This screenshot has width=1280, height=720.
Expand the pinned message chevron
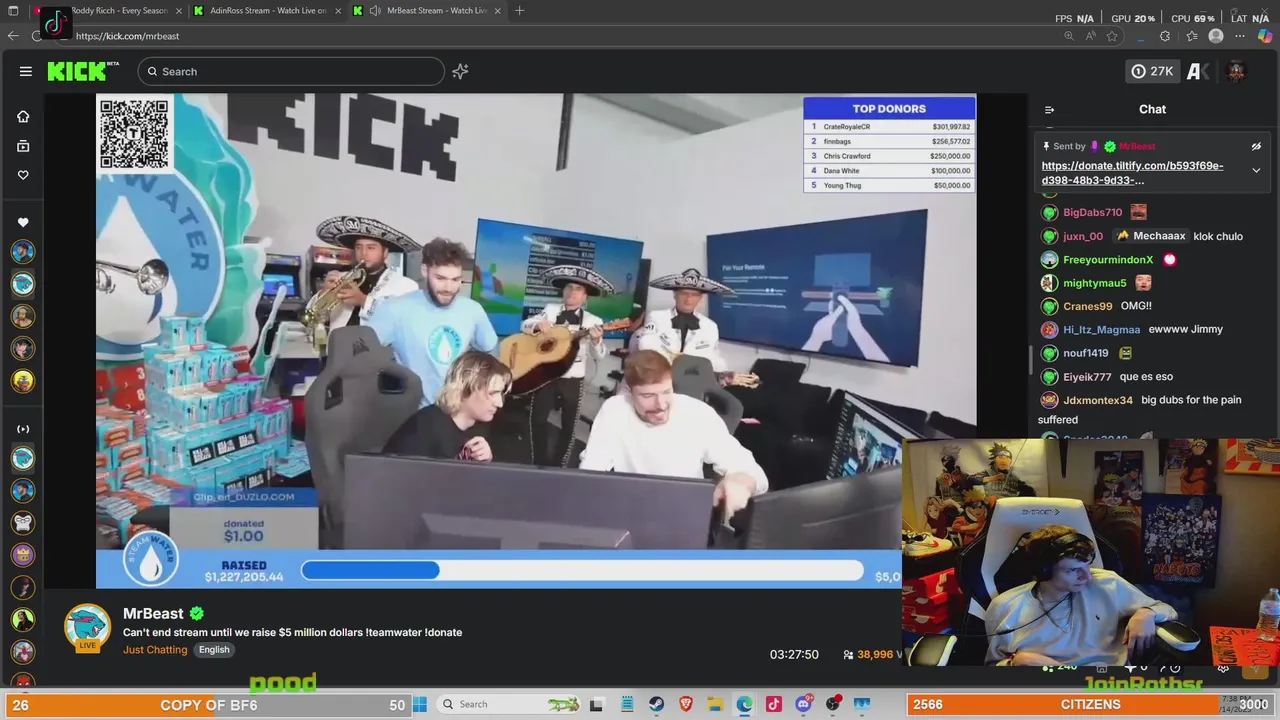(1256, 170)
